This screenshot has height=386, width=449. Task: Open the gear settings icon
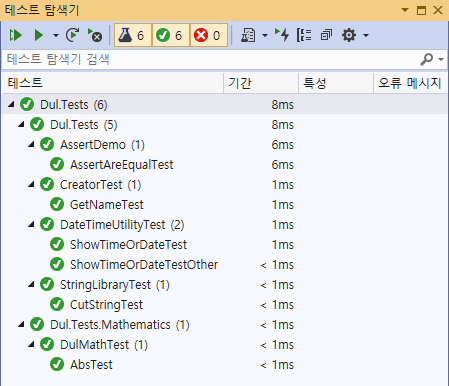[x=349, y=35]
